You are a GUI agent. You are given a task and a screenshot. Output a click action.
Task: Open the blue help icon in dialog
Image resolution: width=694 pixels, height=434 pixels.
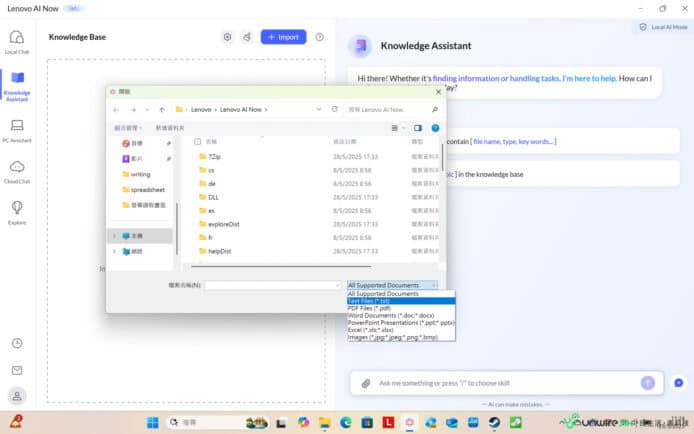[435, 128]
